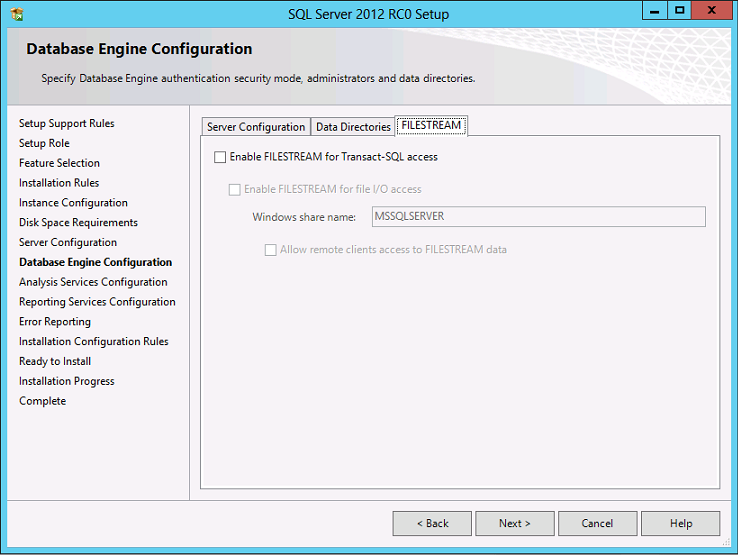The height and width of the screenshot is (555, 738).
Task: Switch to the Server Configuration tab
Action: coord(256,127)
